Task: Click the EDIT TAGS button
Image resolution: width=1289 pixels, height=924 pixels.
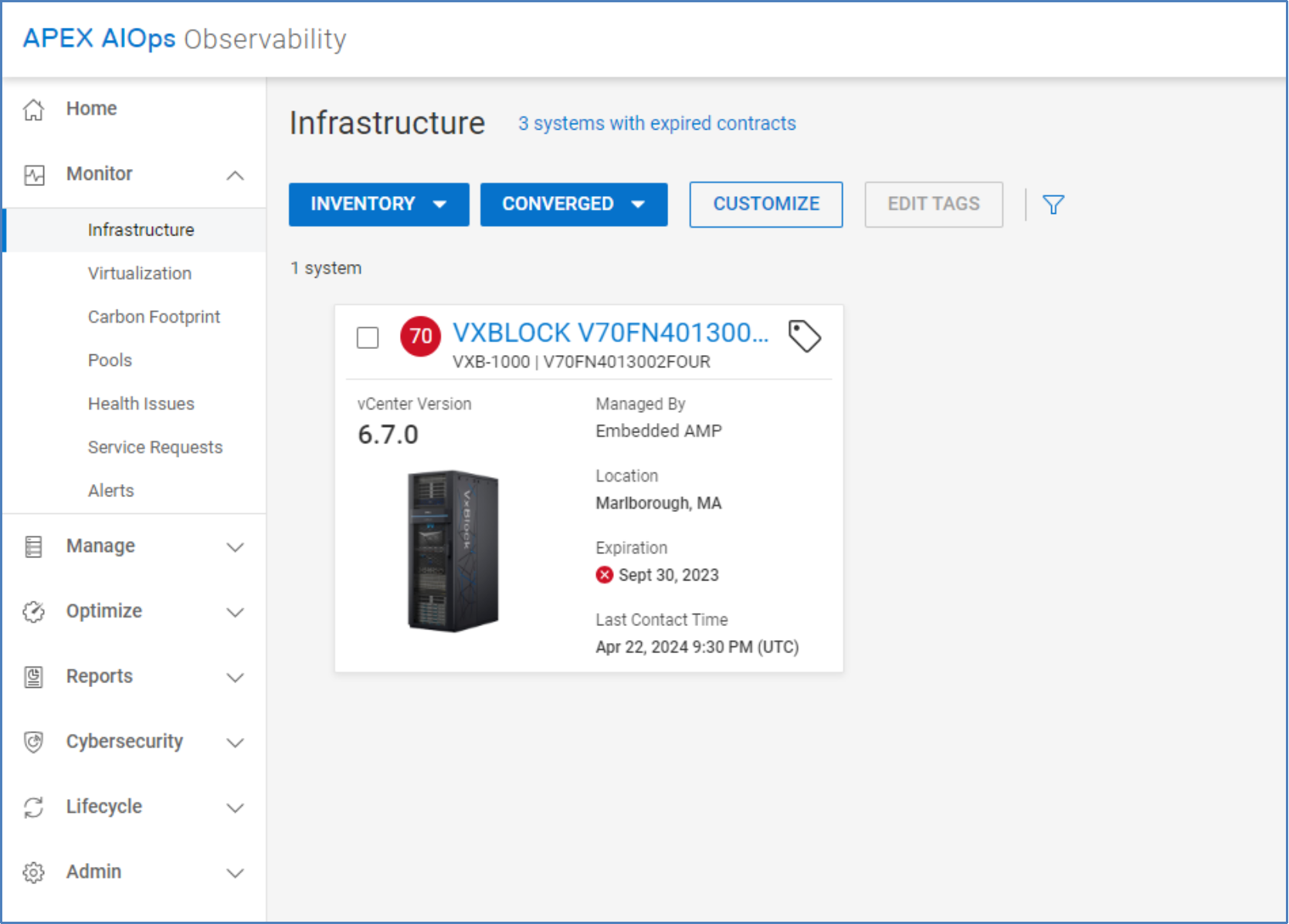Action: pos(934,205)
